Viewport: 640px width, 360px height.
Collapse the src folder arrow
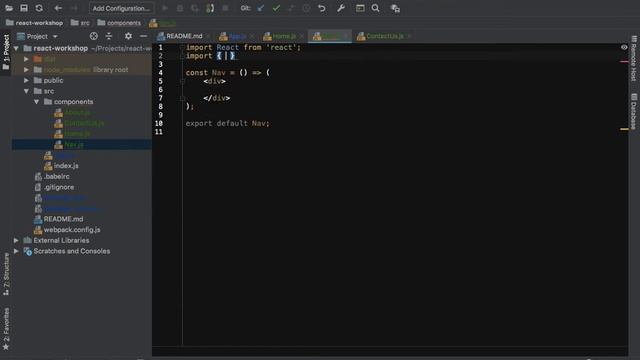tap(26, 91)
